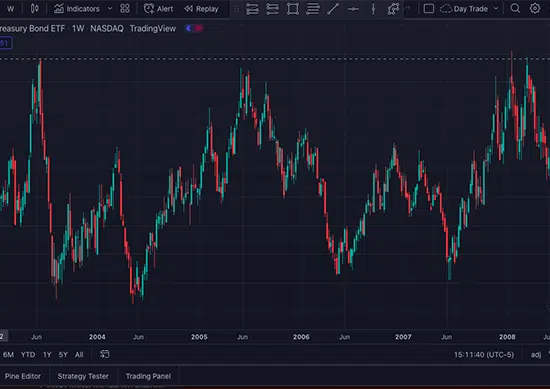Select the puzzle-shaped tool after the vertical line
The width and height of the screenshot is (550, 389).
(x=393, y=9)
